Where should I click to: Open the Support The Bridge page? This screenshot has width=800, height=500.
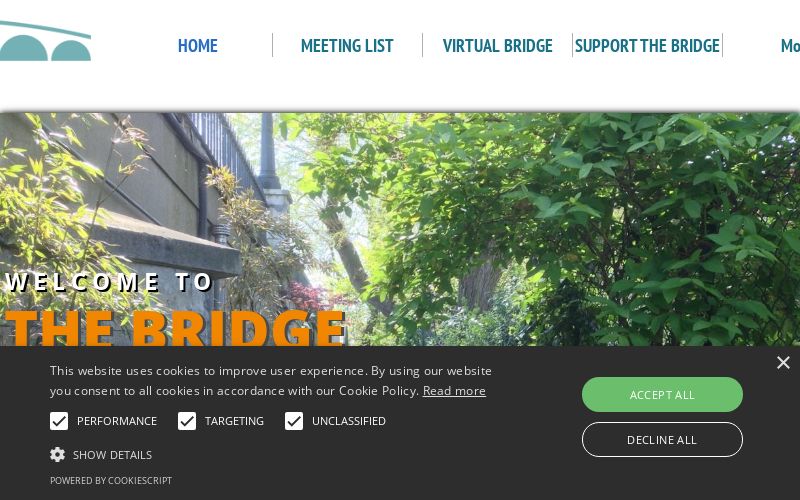point(647,45)
